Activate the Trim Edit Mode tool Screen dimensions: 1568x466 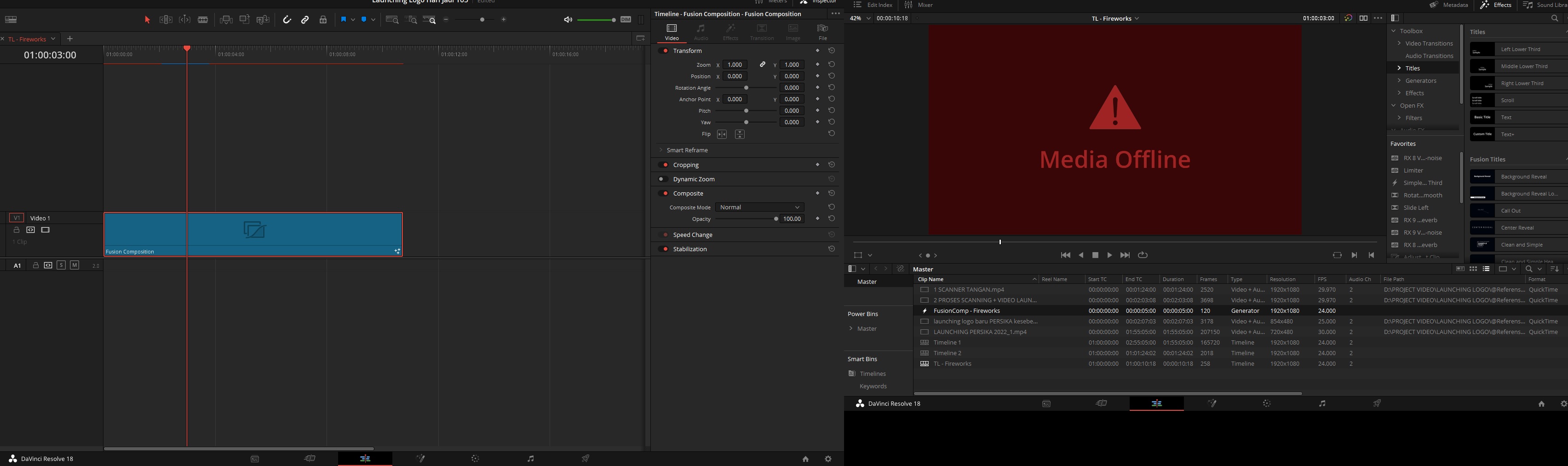coord(166,20)
